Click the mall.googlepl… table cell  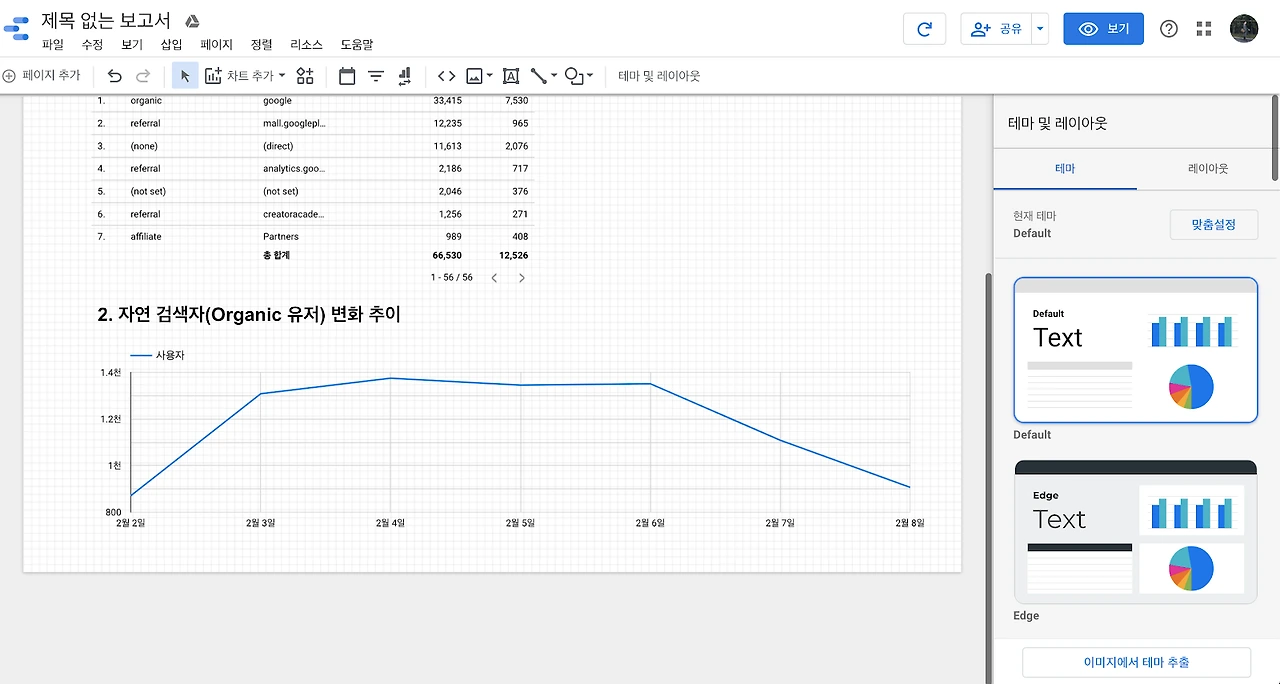294,123
